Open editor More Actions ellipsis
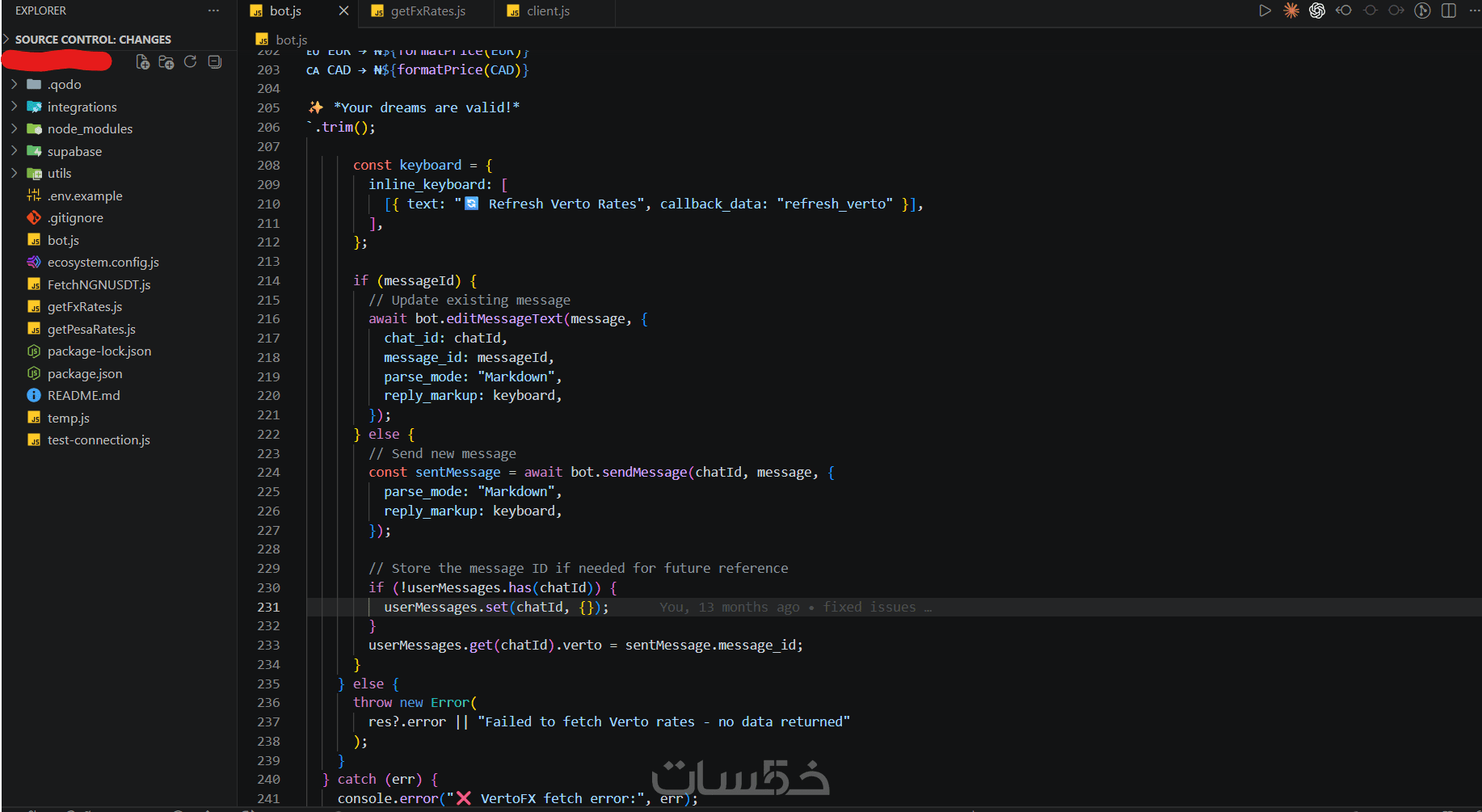This screenshot has height=812, width=1482. (x=1474, y=11)
